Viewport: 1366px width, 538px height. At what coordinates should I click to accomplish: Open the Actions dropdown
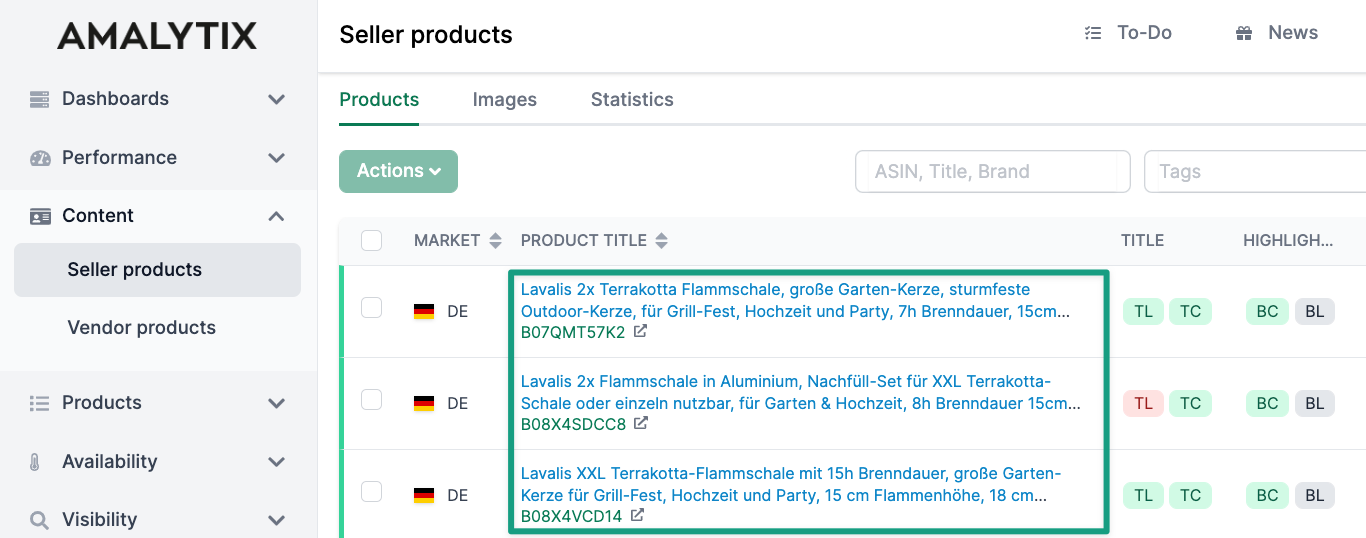pyautogui.click(x=398, y=171)
